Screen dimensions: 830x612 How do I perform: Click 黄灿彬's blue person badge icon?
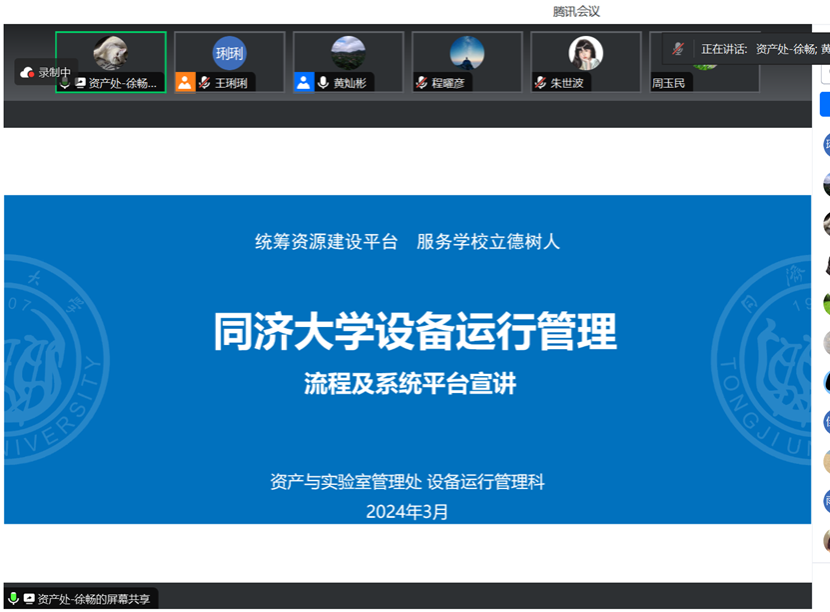coord(304,83)
